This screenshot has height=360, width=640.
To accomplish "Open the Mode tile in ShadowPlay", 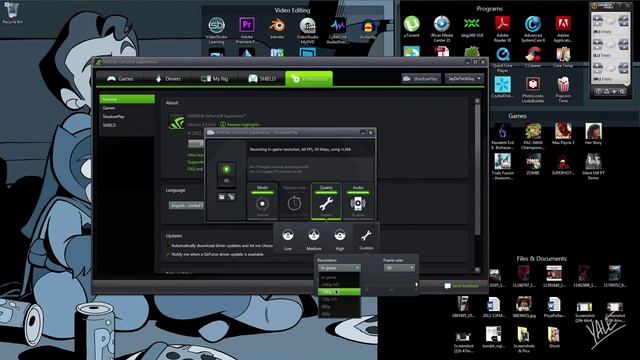I will pyautogui.click(x=262, y=201).
